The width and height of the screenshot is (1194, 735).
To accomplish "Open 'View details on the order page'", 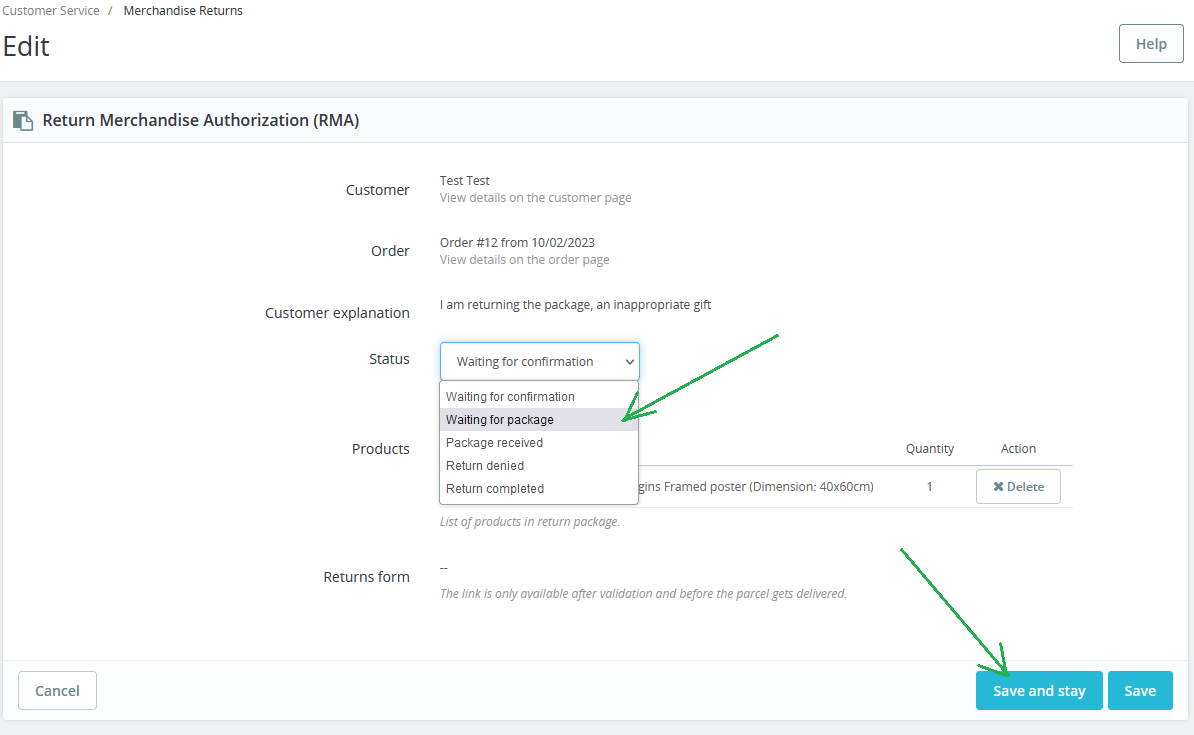I will point(524,260).
